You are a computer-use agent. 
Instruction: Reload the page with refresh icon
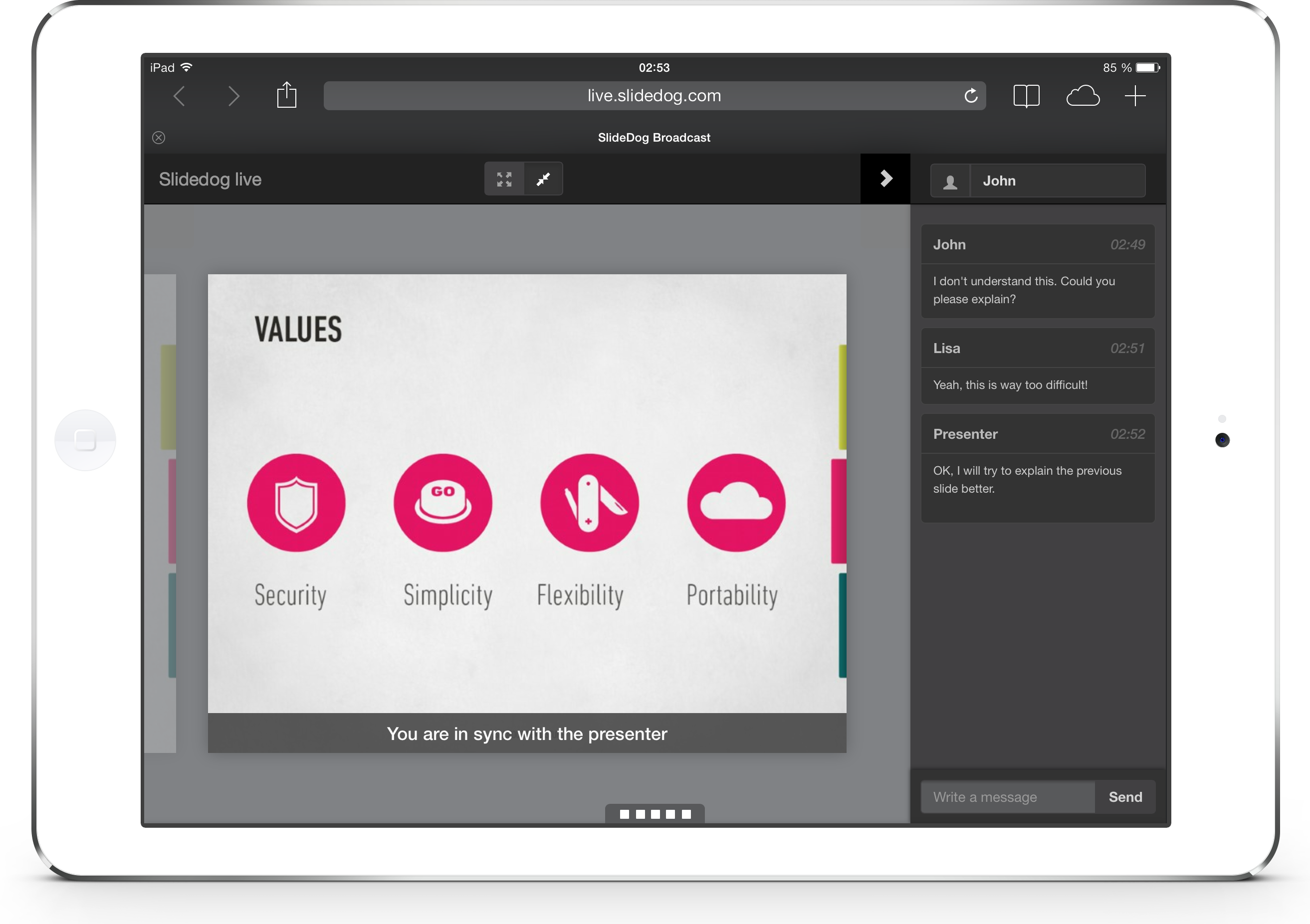click(x=970, y=96)
